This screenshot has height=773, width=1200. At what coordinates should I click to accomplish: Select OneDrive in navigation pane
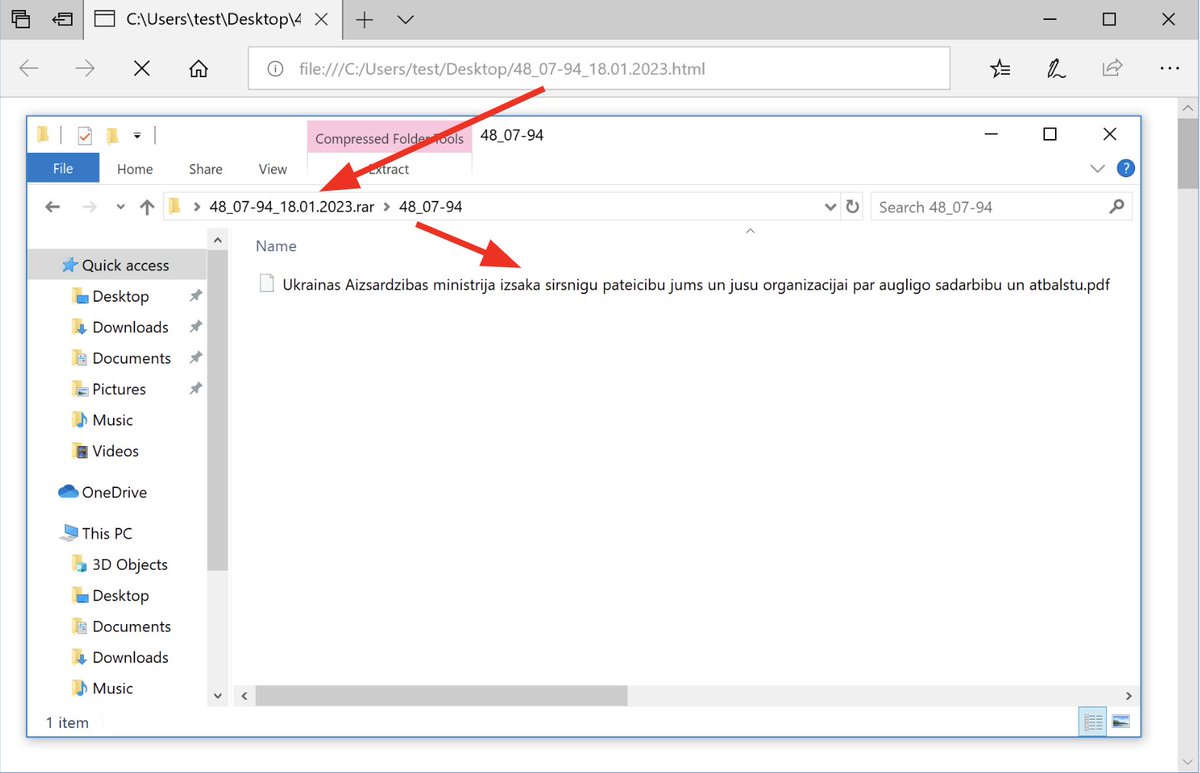coord(103,492)
